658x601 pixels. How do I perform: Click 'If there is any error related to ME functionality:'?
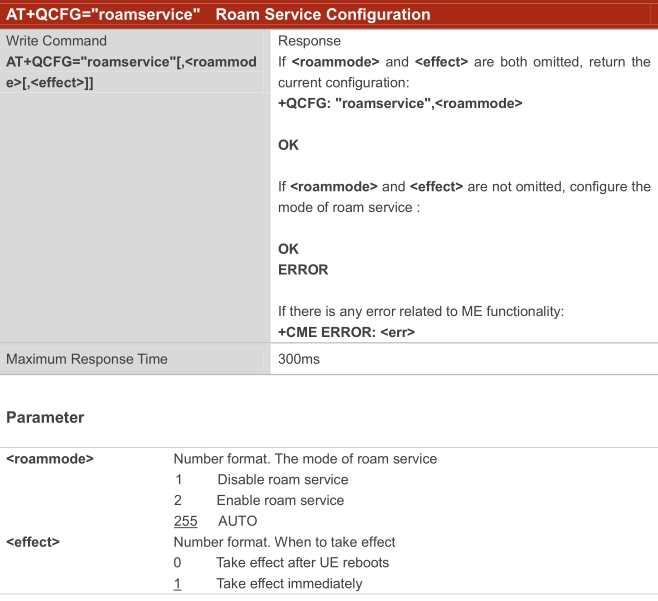(x=421, y=311)
